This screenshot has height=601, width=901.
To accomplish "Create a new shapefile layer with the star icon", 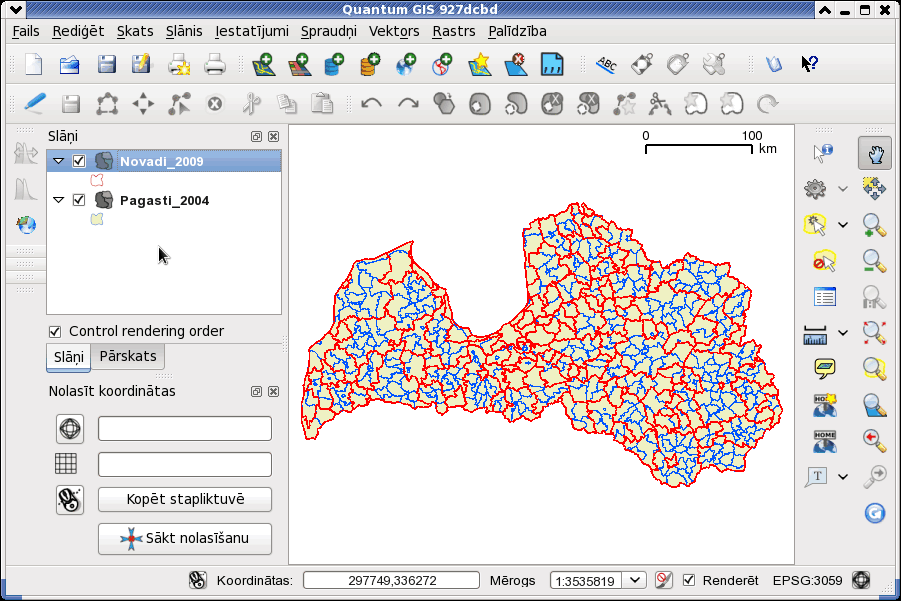I will coord(479,64).
